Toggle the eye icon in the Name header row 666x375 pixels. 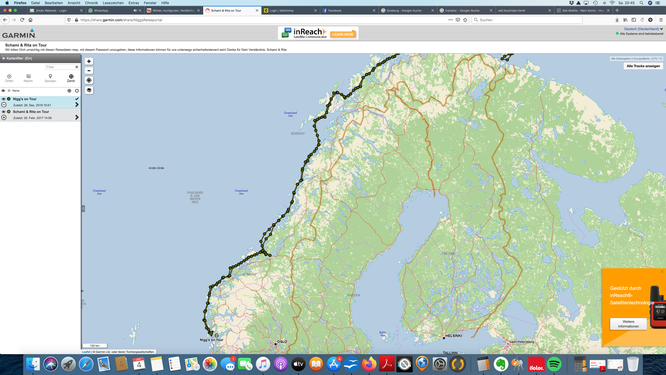[3, 90]
